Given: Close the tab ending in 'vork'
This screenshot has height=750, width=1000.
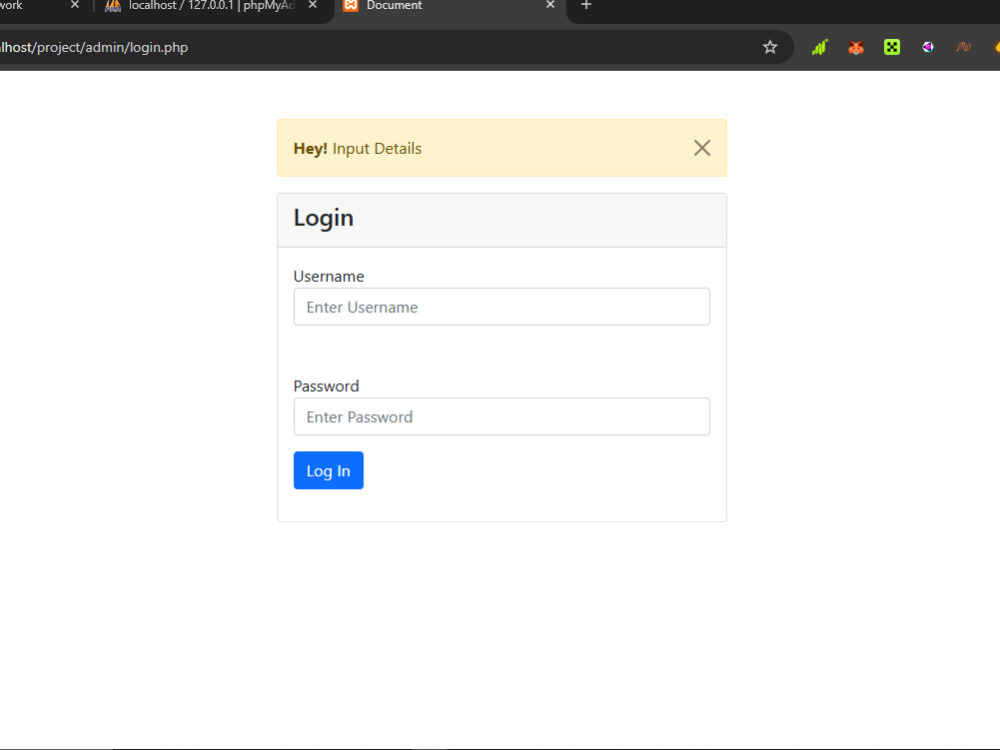Looking at the screenshot, I should 75,4.
